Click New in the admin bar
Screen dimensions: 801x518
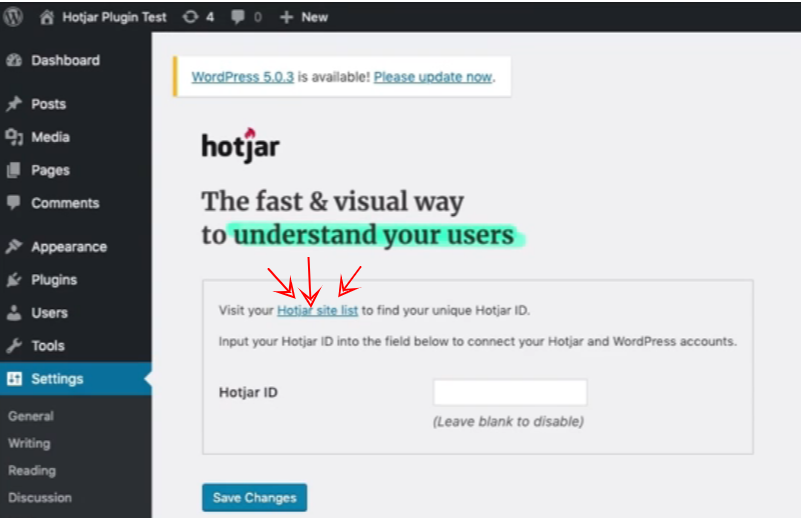[314, 17]
